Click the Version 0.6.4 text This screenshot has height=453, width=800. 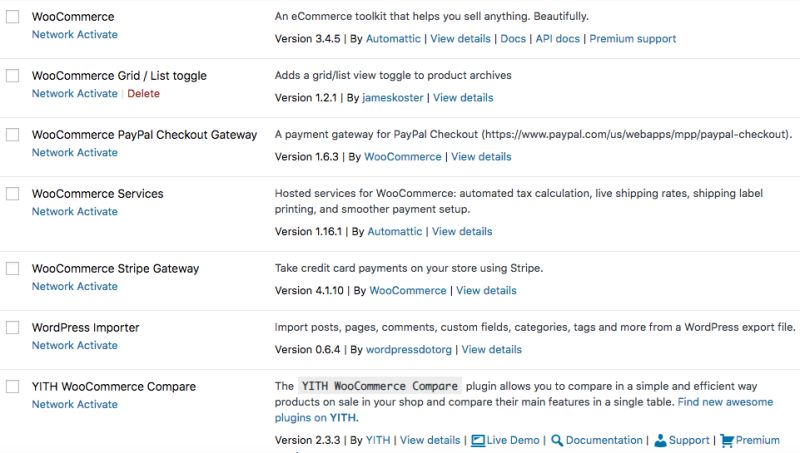[308, 350]
